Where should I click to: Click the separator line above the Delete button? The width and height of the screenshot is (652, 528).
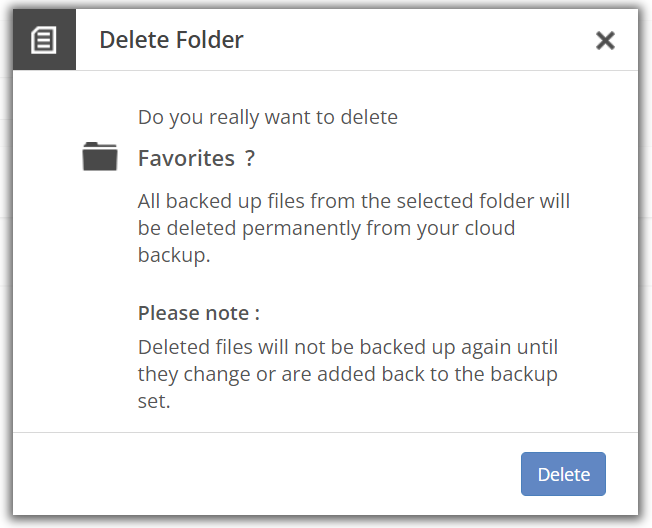click(x=326, y=432)
